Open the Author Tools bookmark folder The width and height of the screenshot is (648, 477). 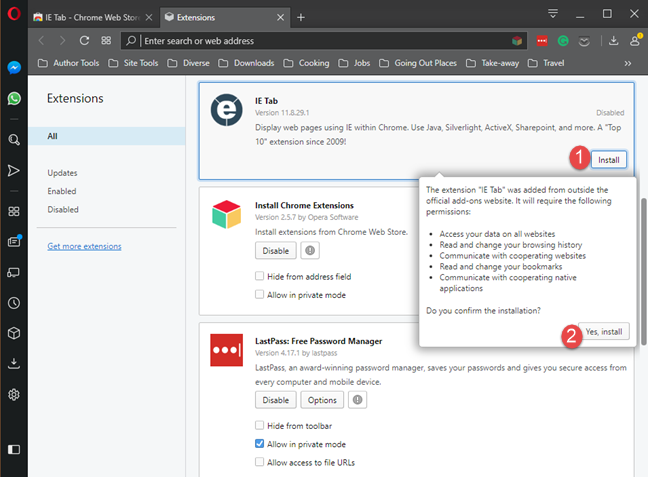click(70, 63)
